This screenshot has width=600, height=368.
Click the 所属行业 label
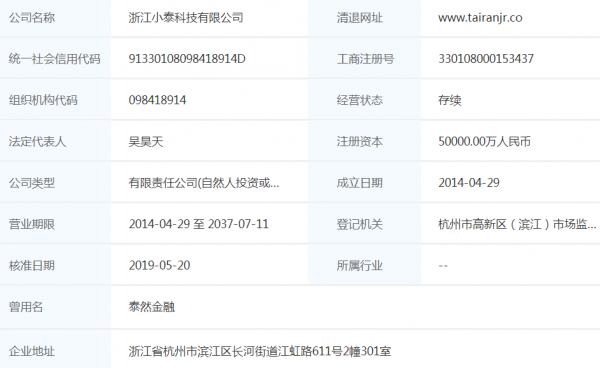[x=360, y=265]
